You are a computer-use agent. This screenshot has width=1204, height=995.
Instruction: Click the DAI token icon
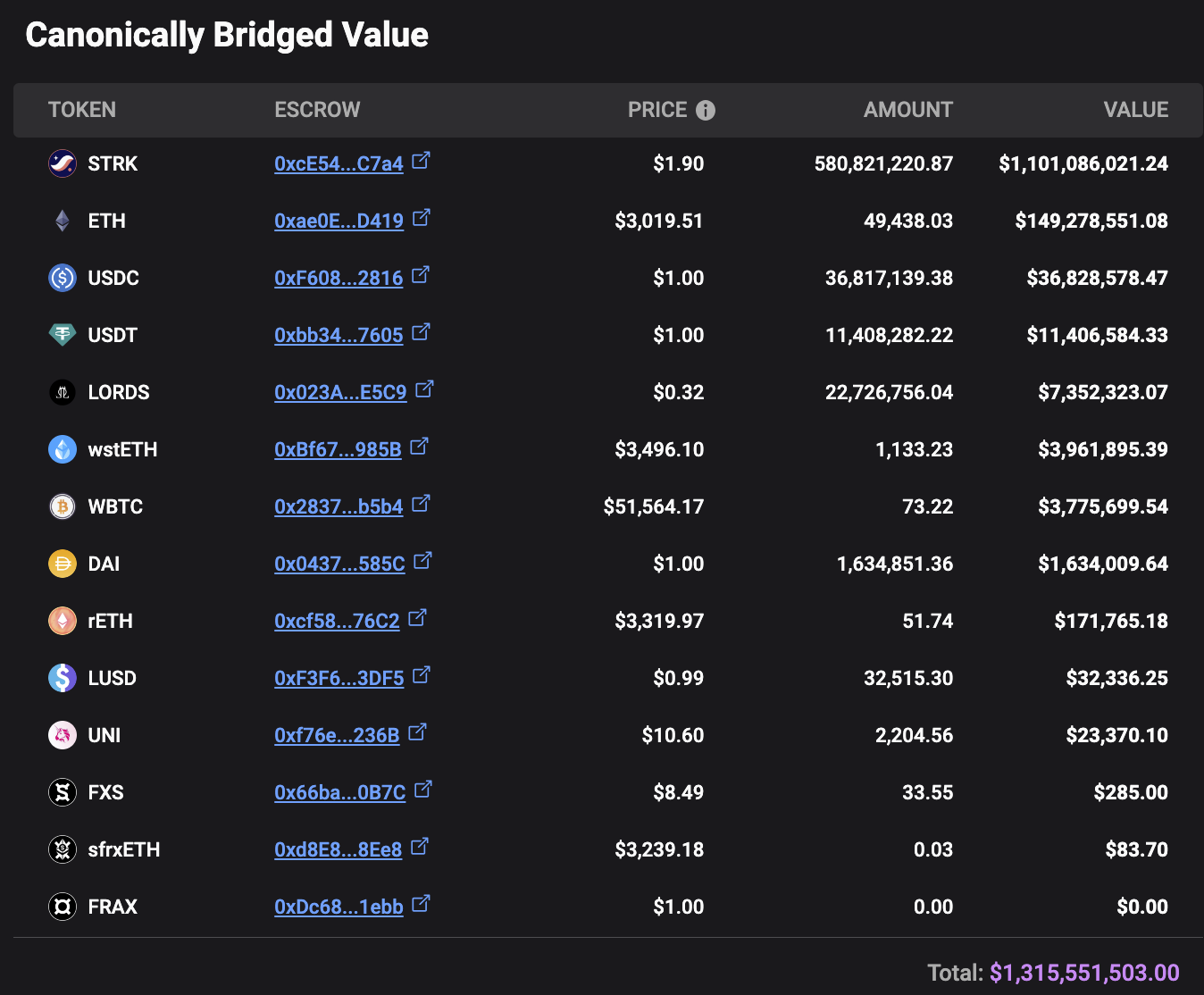tap(63, 564)
